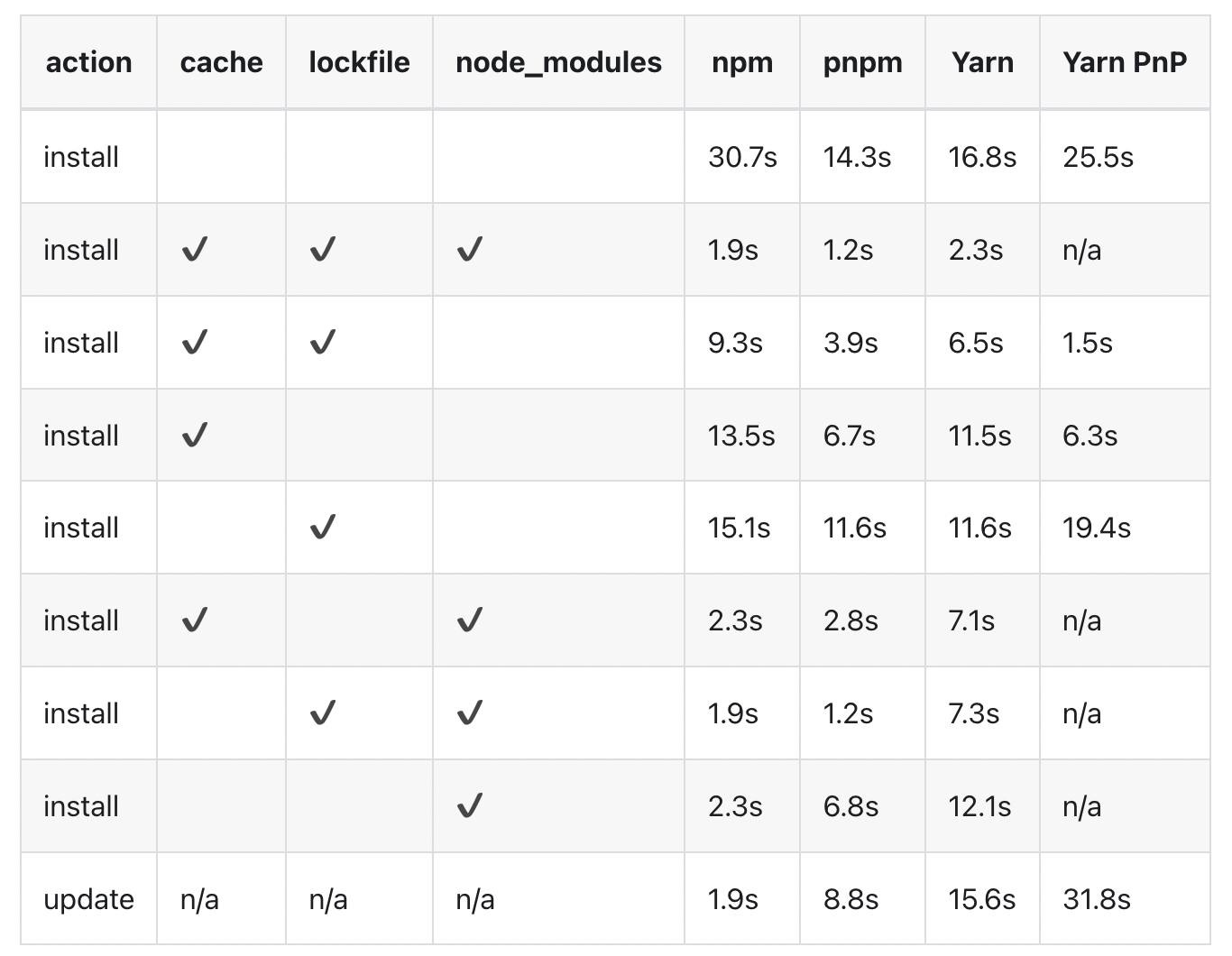Select the 19.4s Yarn PnP cell
This screenshot has height=956, width=1232.
point(1097,528)
